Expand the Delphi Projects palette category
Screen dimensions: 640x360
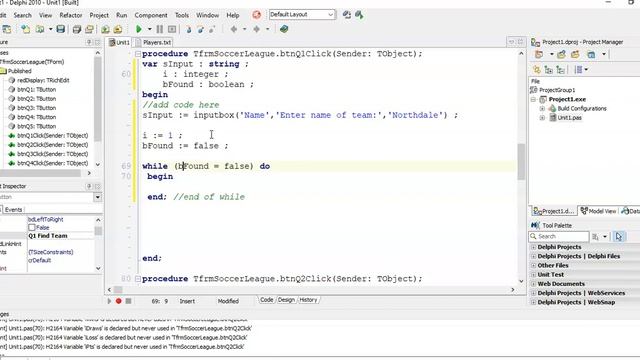pos(533,247)
